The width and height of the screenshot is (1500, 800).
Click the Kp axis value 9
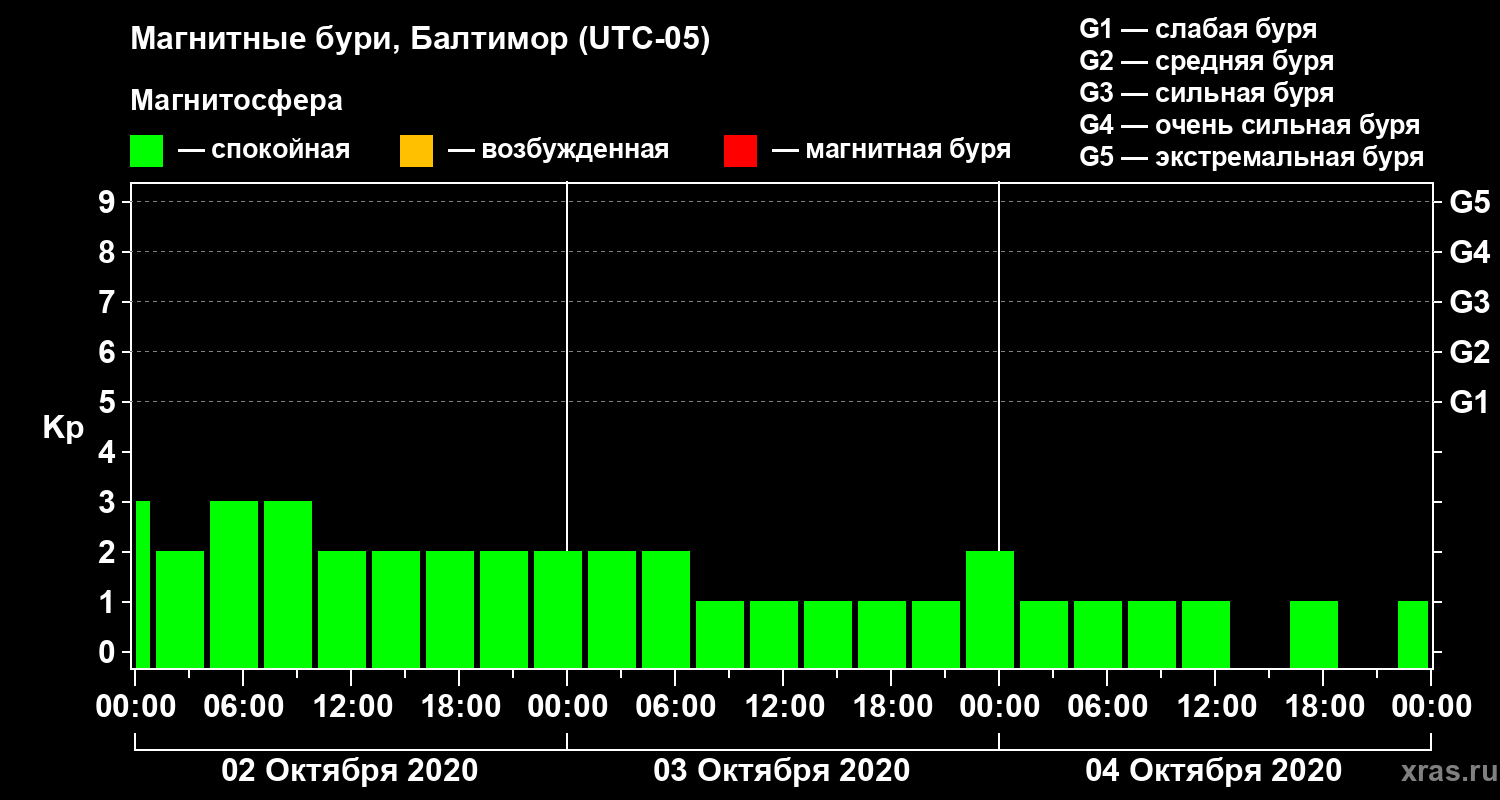point(109,203)
